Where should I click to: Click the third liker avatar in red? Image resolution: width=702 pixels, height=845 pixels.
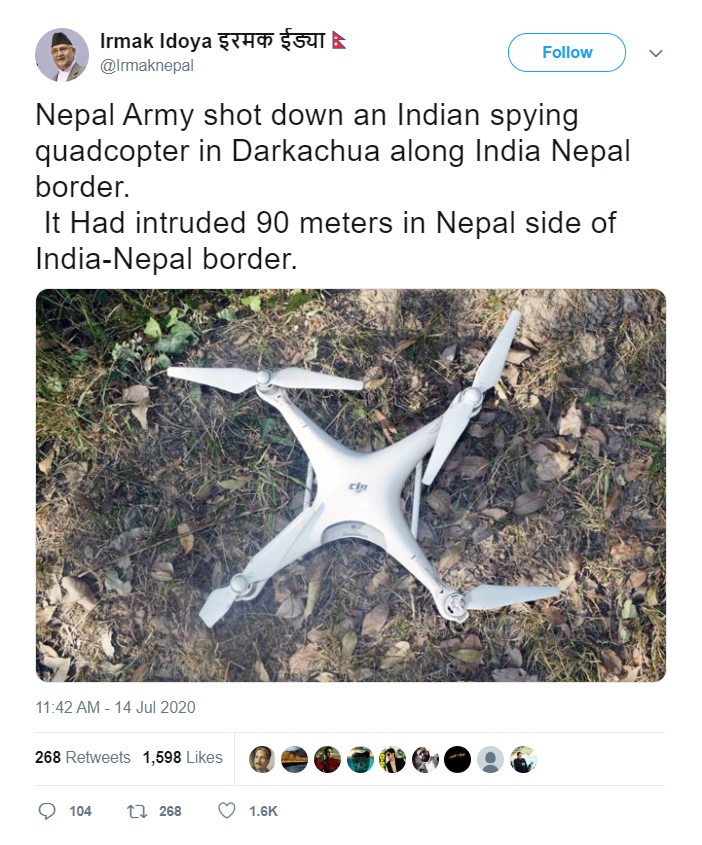point(327,759)
